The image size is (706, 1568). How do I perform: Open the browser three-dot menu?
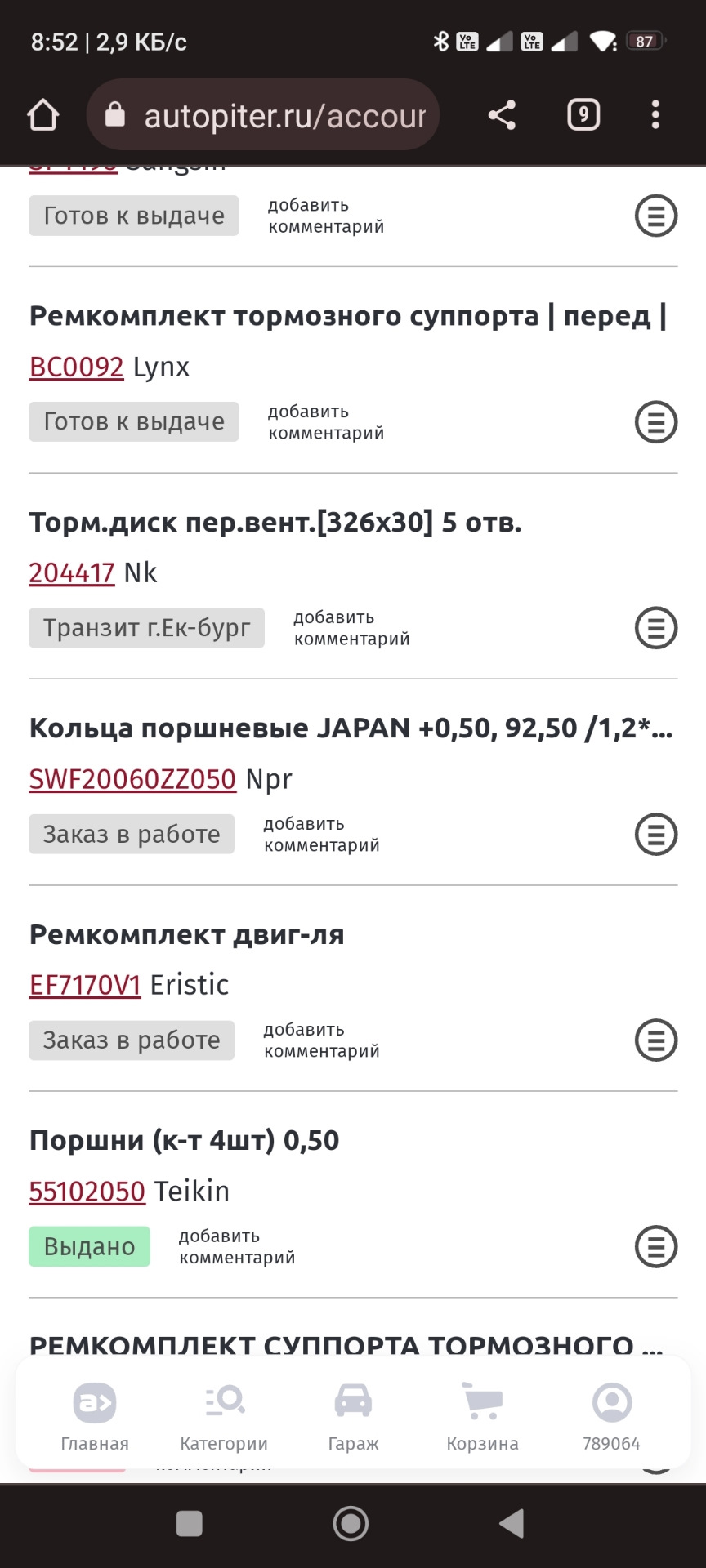655,115
